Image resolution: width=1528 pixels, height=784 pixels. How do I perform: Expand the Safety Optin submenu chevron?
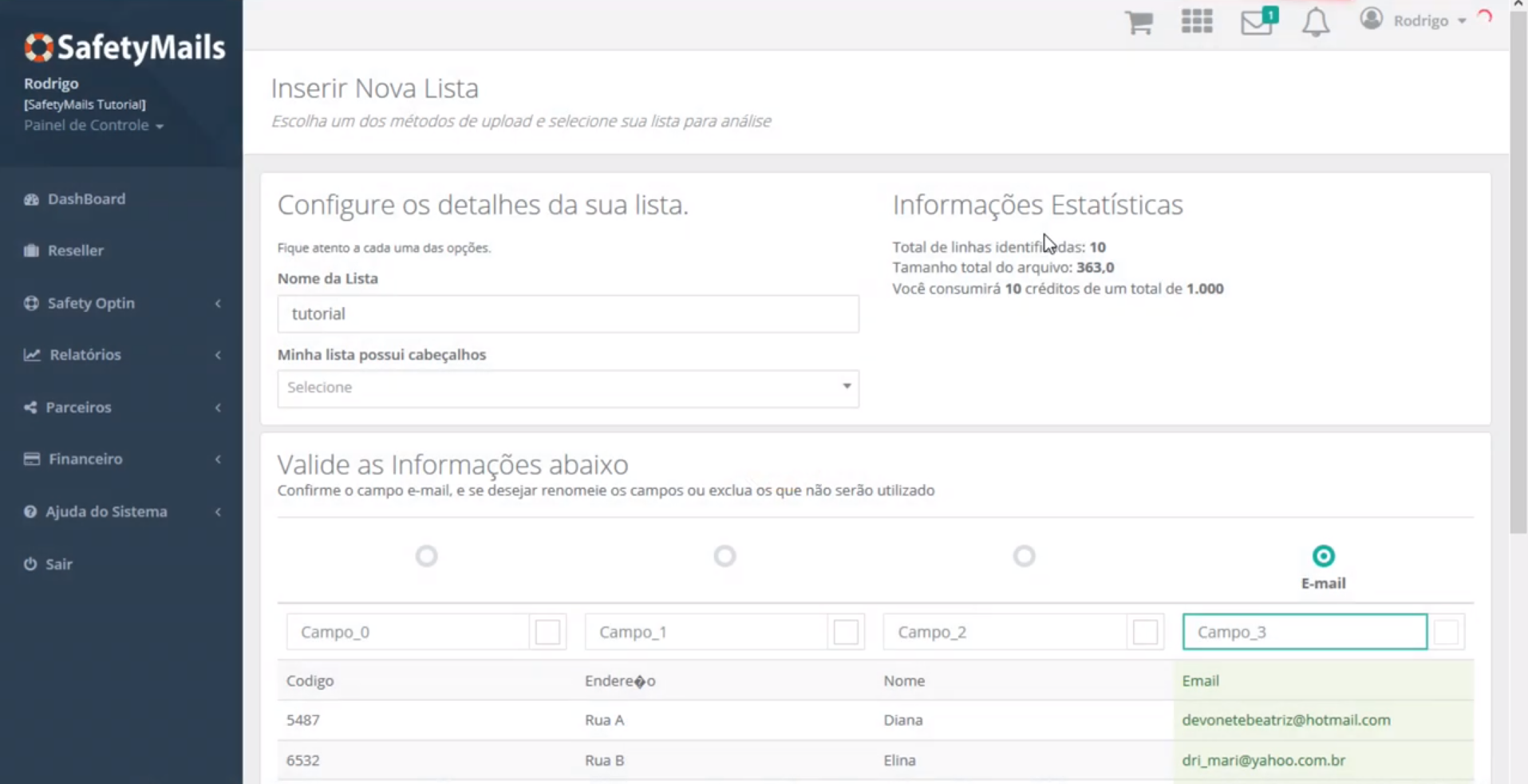coord(218,304)
